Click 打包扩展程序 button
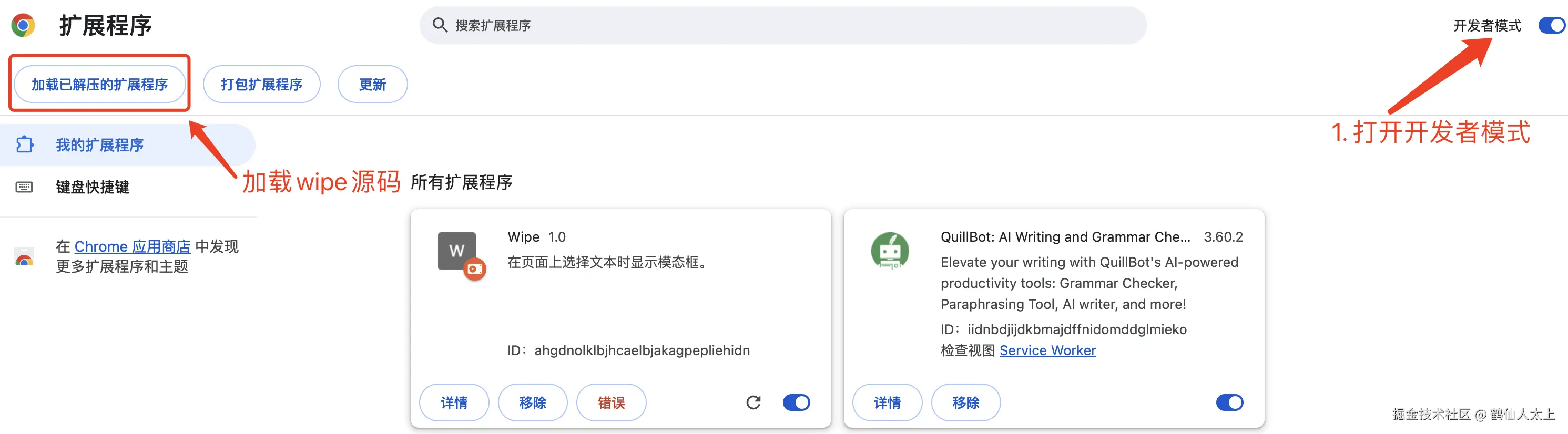 [262, 85]
